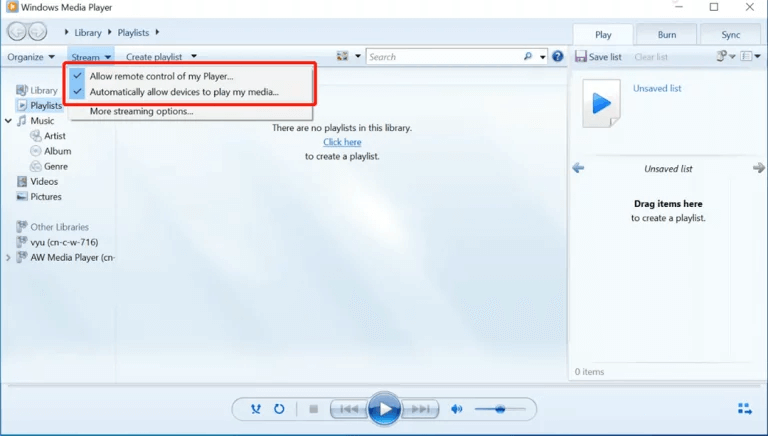Click the Music note icon in the tree
768x436 pixels.
coord(22,121)
